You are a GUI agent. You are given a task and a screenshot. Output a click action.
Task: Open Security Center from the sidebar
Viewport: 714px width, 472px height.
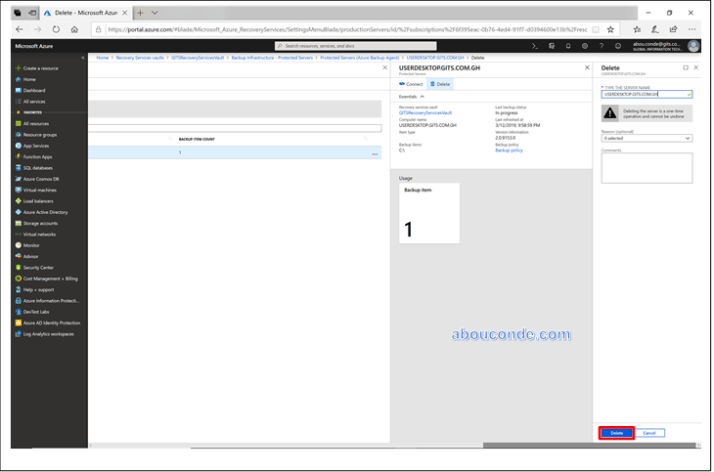pos(17,267)
